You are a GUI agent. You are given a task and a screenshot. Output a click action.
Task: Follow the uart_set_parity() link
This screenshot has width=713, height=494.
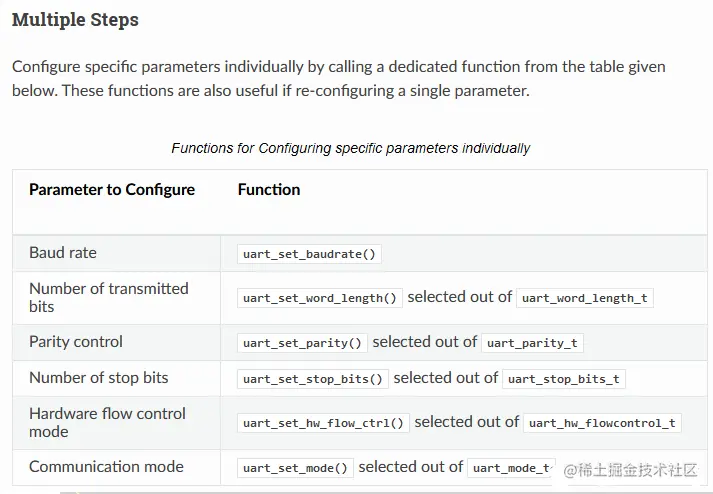[x=302, y=343]
